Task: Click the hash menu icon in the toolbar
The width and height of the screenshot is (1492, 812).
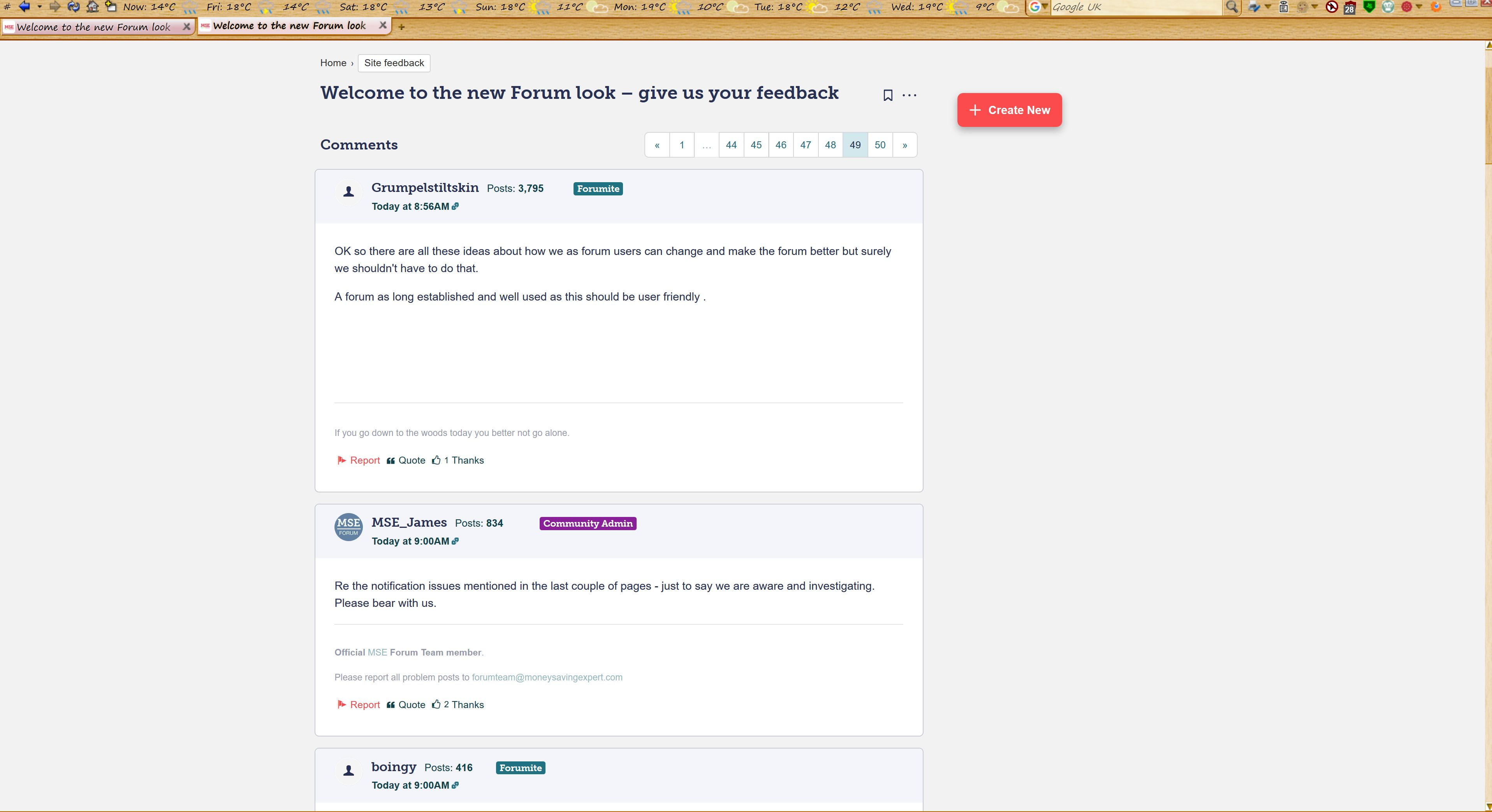Action: click(x=7, y=7)
